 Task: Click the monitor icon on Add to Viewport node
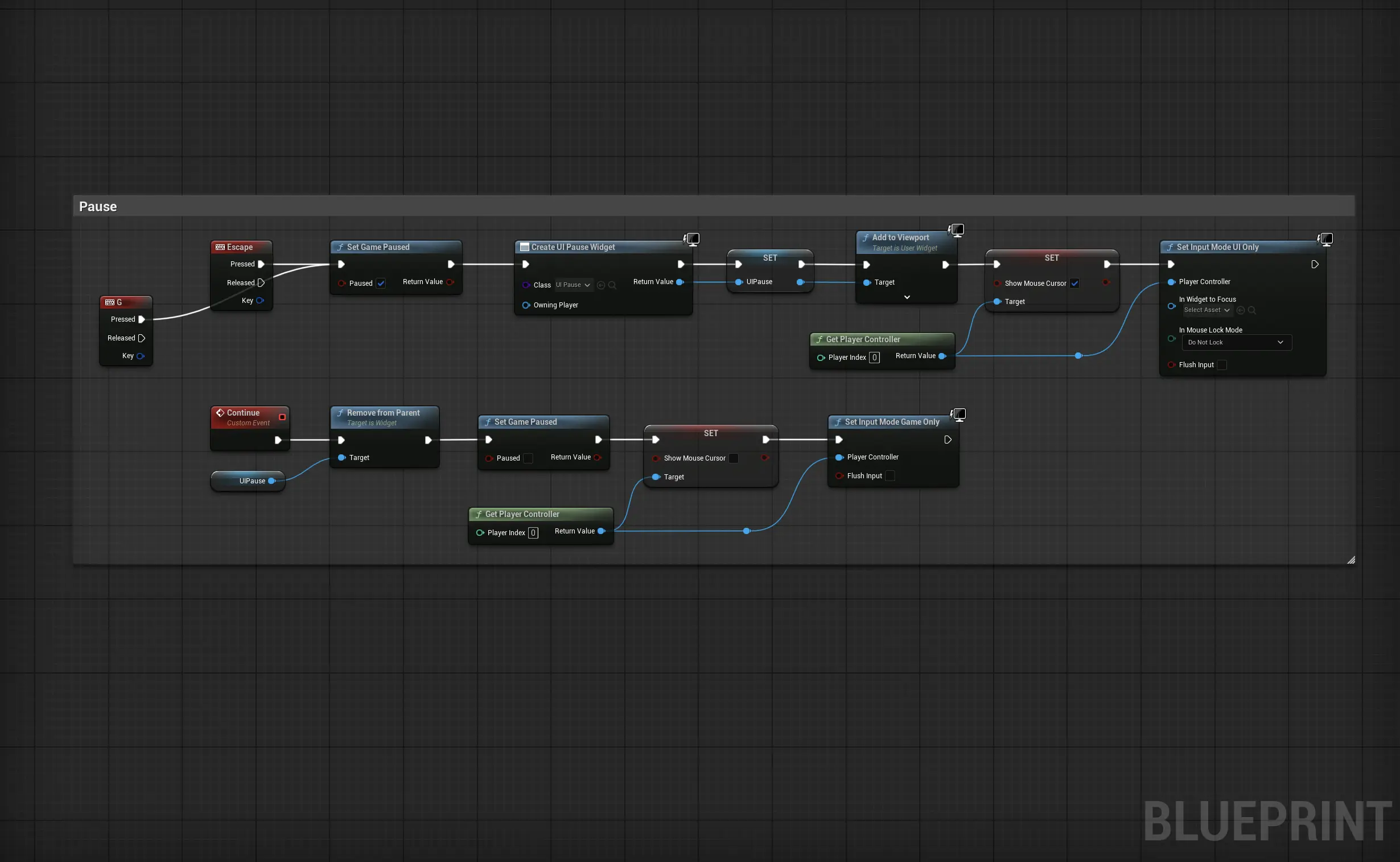957,230
